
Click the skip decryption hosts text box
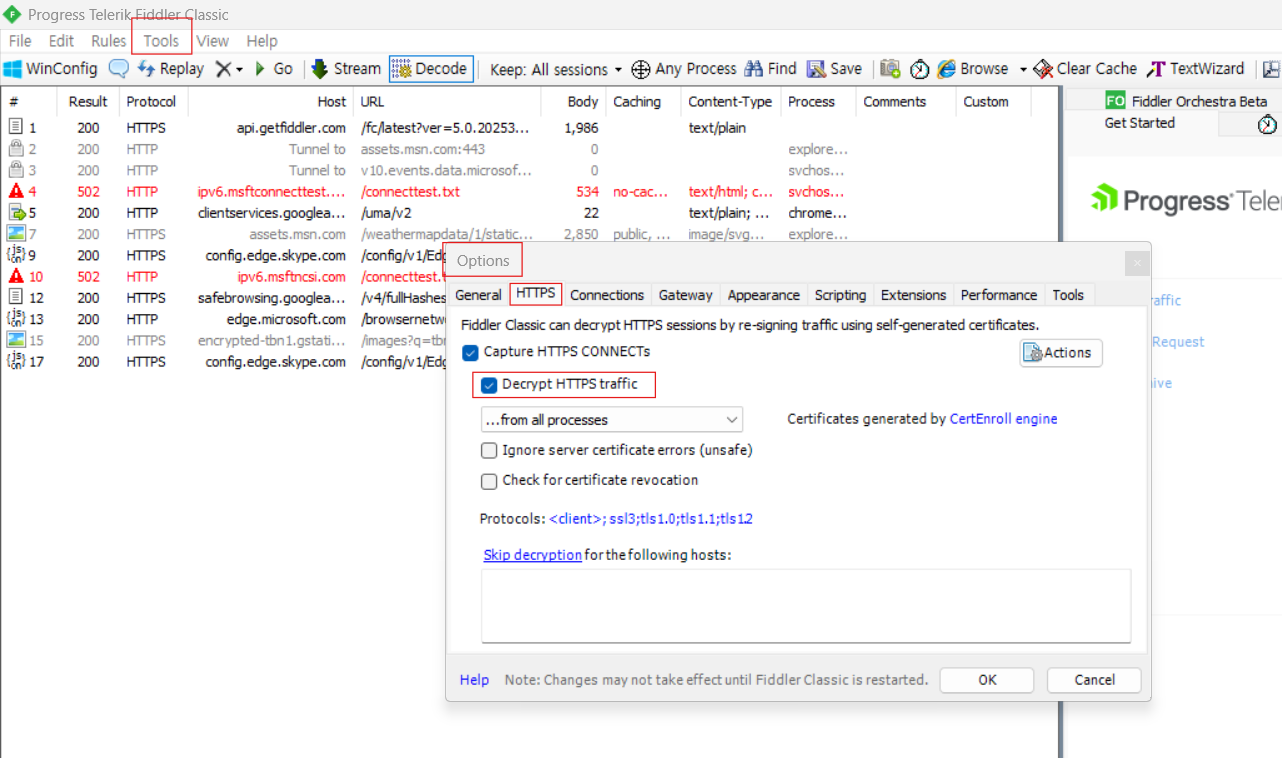[806, 606]
